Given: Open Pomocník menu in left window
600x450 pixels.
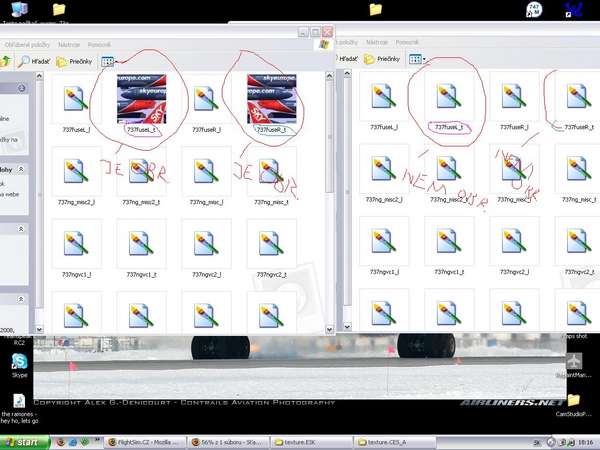Looking at the screenshot, I should click(99, 45).
